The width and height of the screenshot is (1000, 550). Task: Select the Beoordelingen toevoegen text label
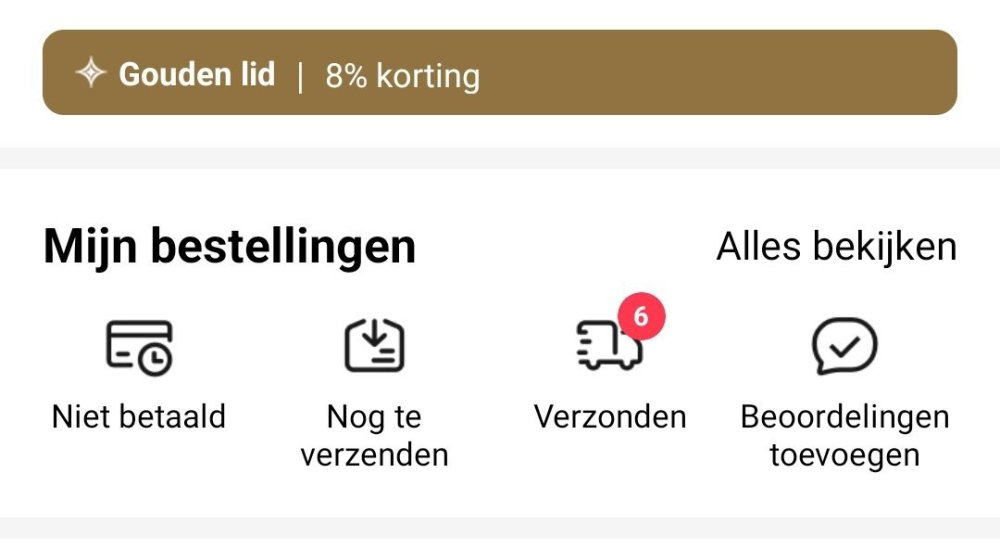pos(844,436)
